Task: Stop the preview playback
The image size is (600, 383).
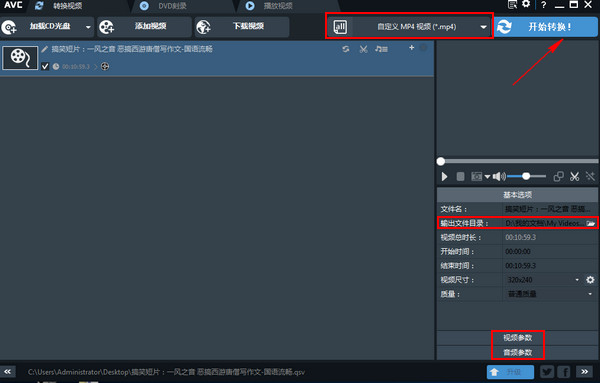Action: tap(460, 176)
